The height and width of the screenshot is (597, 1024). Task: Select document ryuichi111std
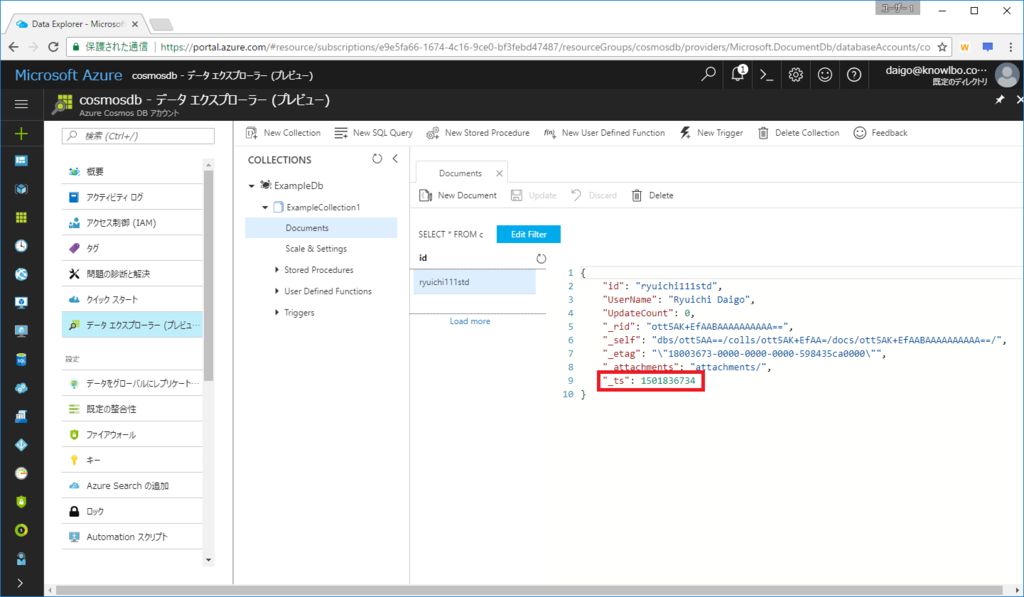pos(474,282)
